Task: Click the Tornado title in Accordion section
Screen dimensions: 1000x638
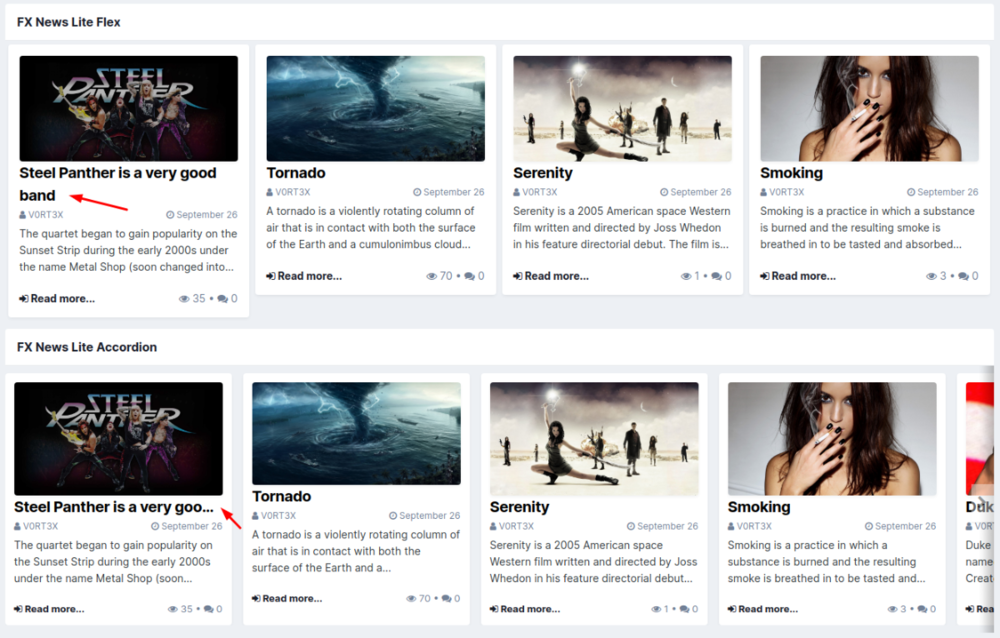Action: pyautogui.click(x=281, y=497)
